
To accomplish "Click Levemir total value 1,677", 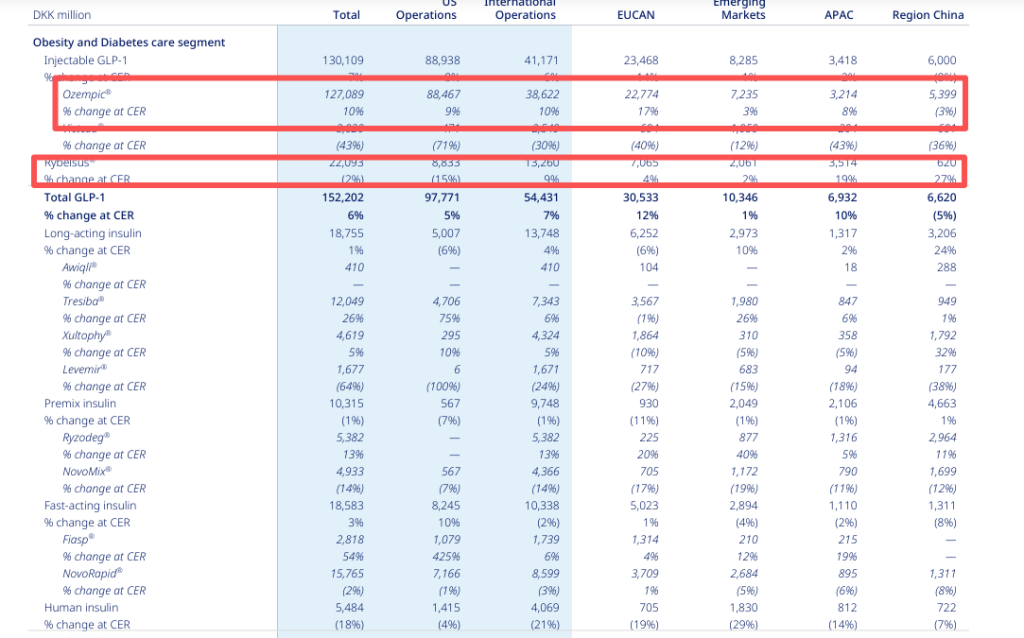I will (350, 369).
